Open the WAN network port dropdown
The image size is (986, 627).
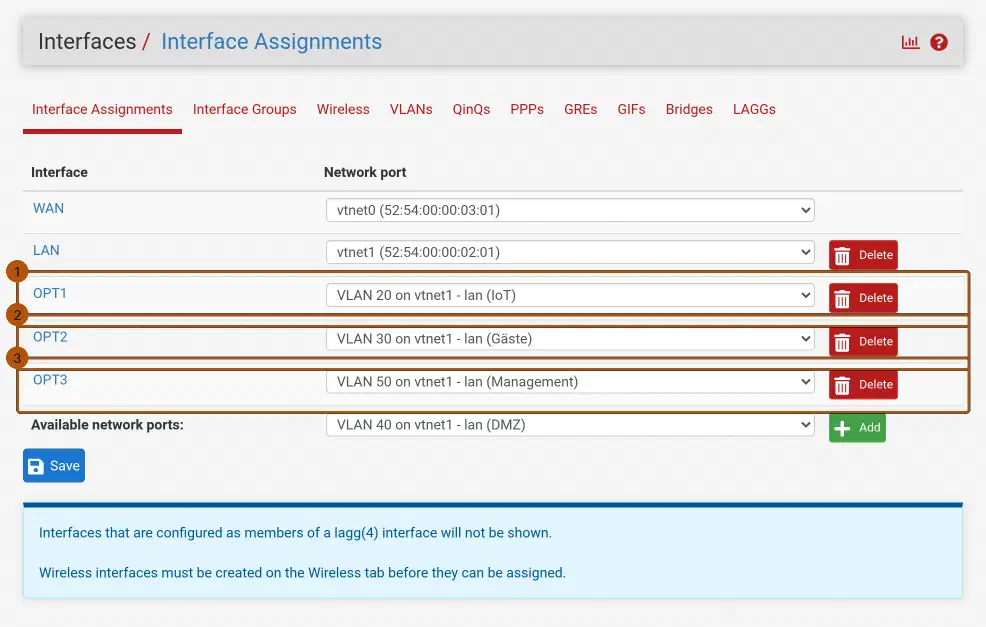click(x=570, y=210)
